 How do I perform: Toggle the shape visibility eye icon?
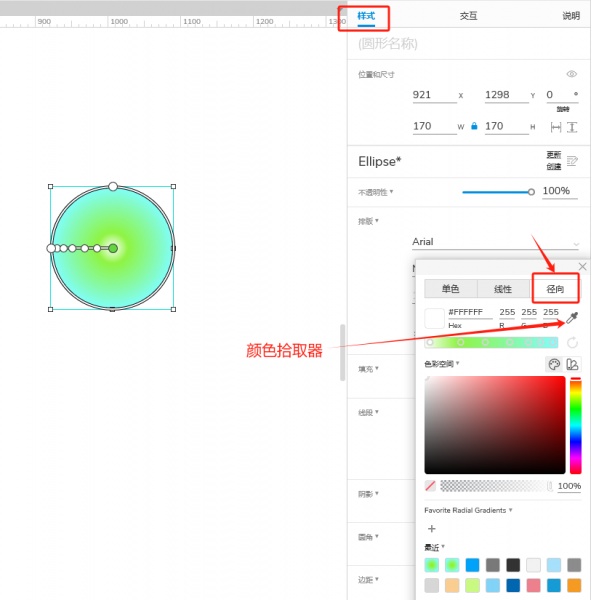pos(571,74)
